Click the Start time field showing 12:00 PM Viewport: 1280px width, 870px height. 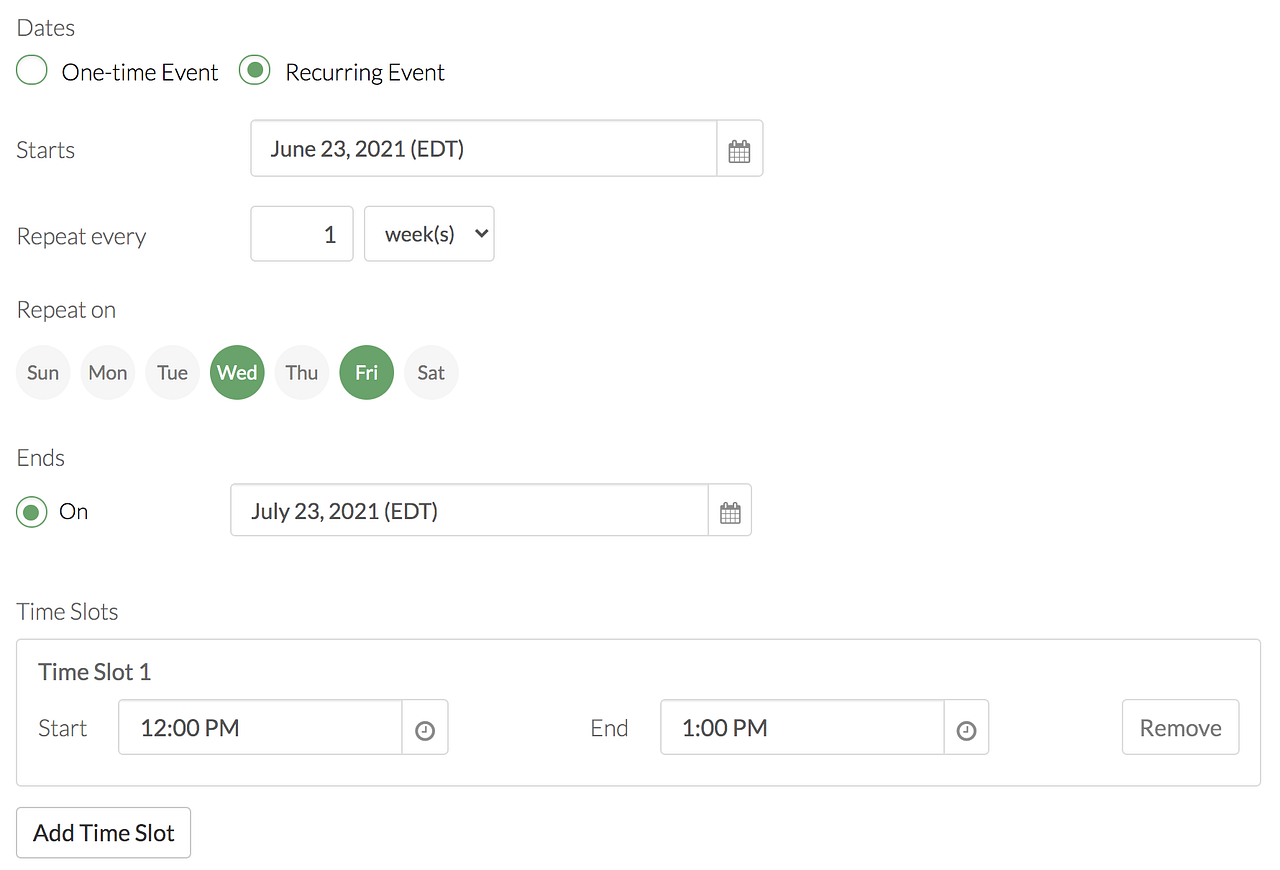[260, 728]
